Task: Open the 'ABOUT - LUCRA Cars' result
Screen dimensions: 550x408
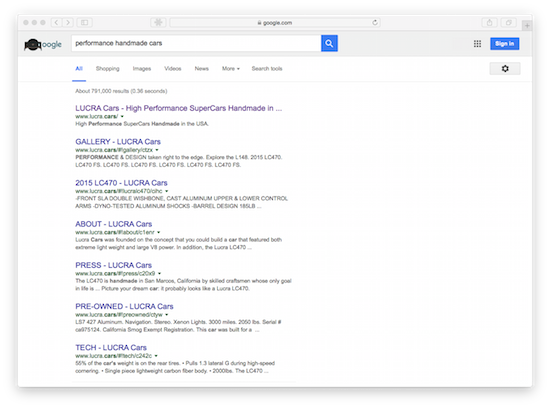Action: [114, 224]
